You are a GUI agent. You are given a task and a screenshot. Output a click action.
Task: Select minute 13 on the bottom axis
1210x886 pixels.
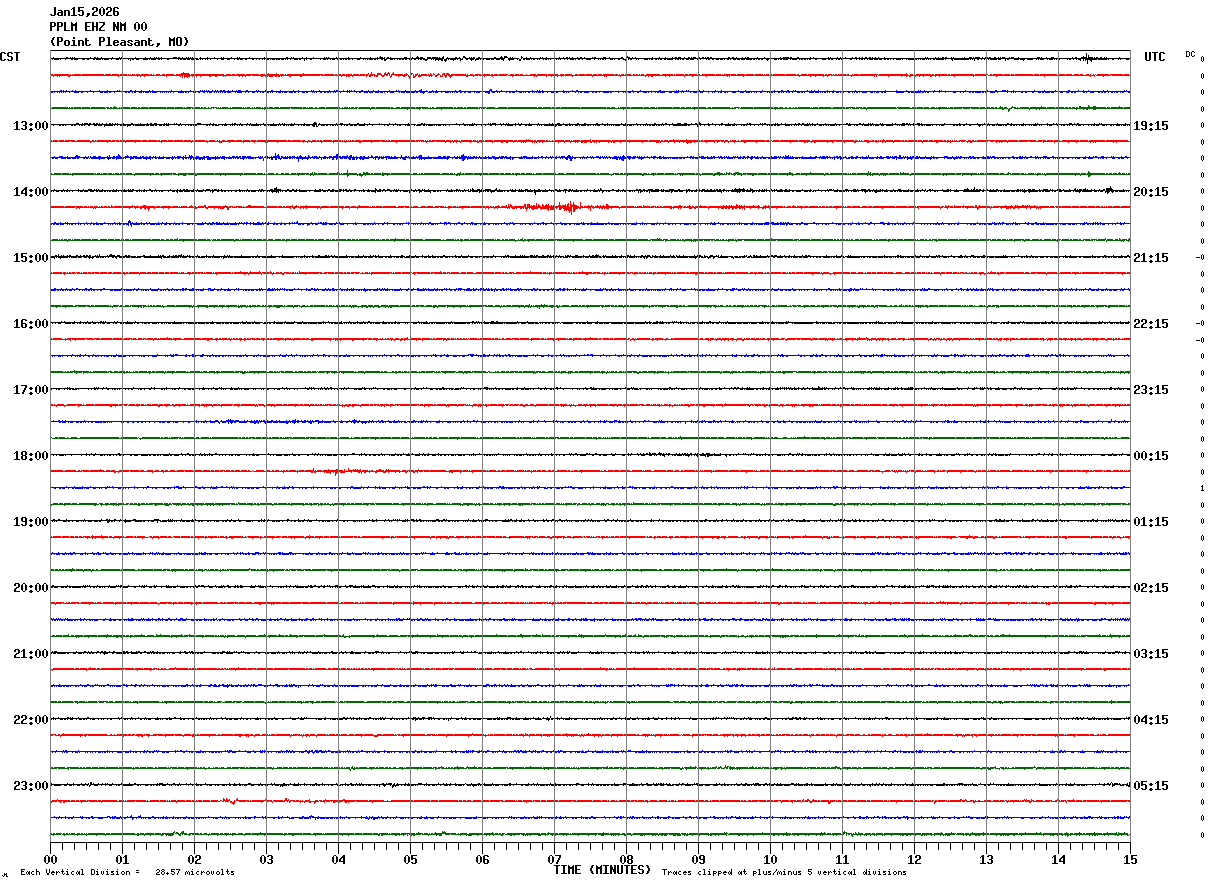coord(986,859)
